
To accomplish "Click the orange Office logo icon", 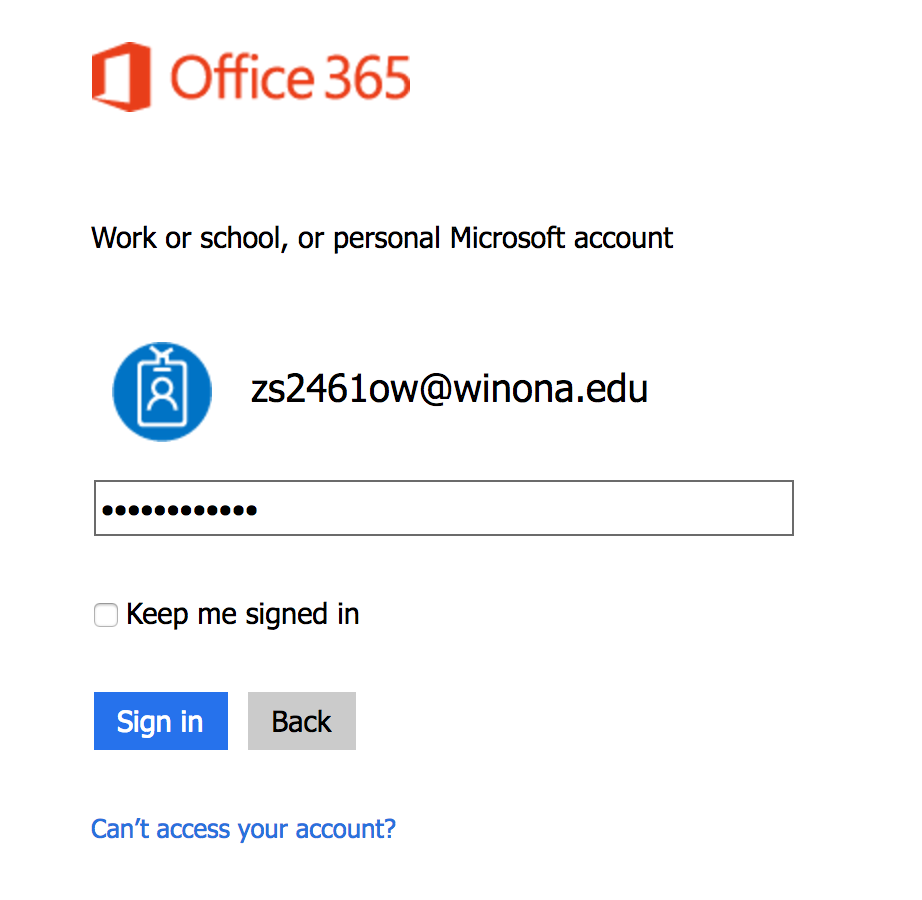I will pos(123,77).
